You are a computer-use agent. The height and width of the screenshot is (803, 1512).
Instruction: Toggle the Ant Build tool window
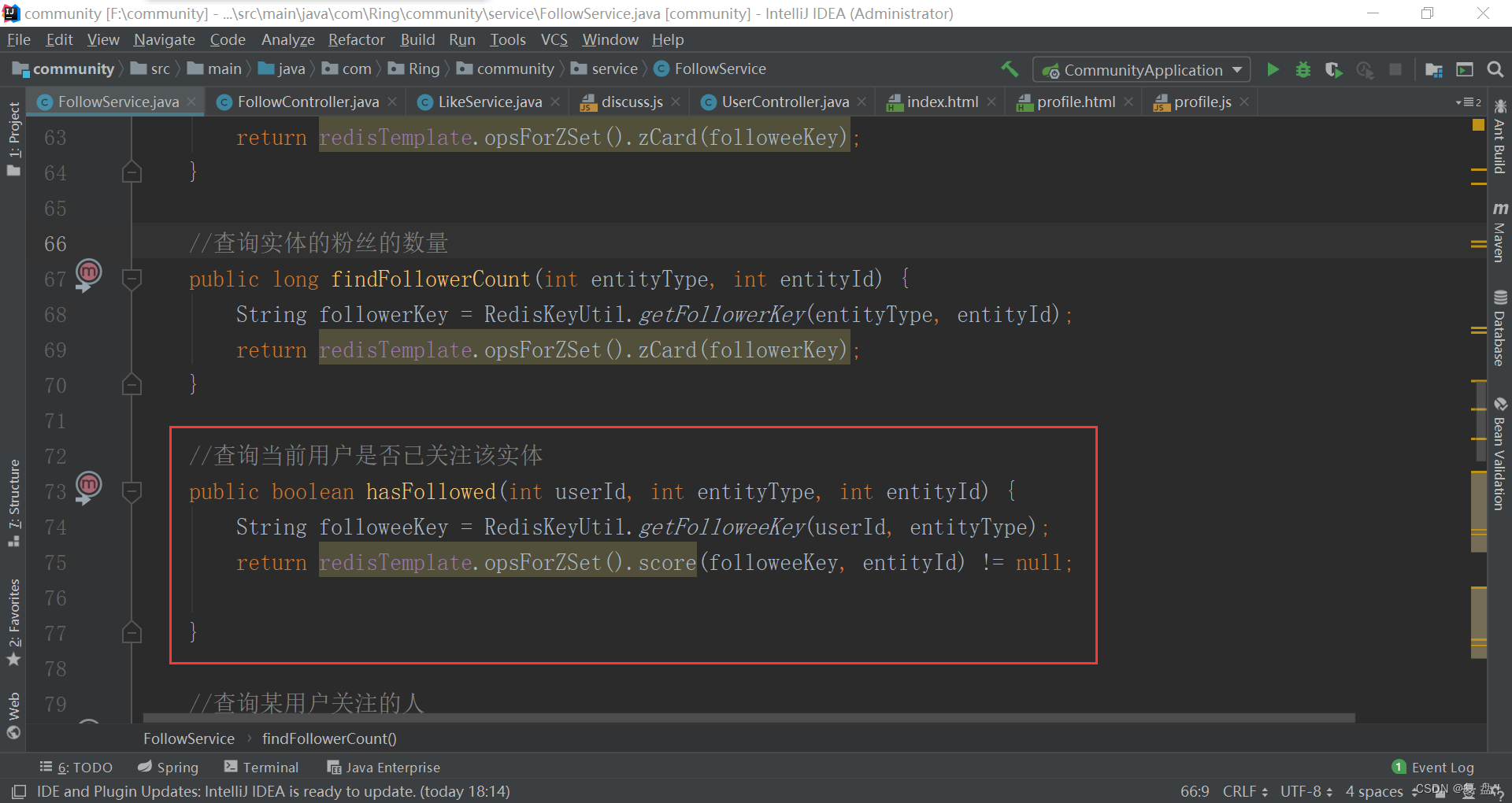coord(1499,135)
